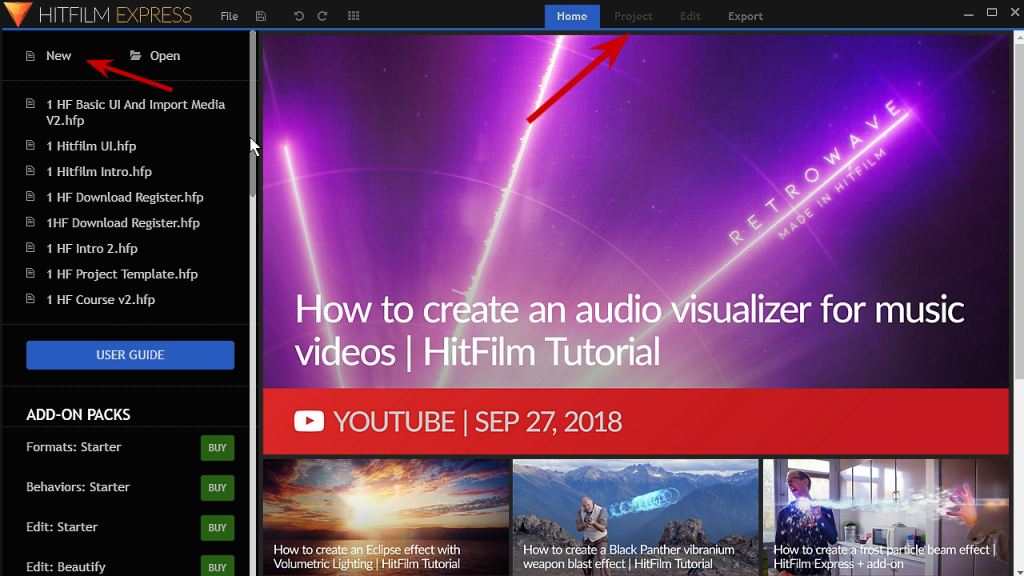The image size is (1024, 576).
Task: Open the frost particle beam tutorial thumbnail
Action: 886,517
